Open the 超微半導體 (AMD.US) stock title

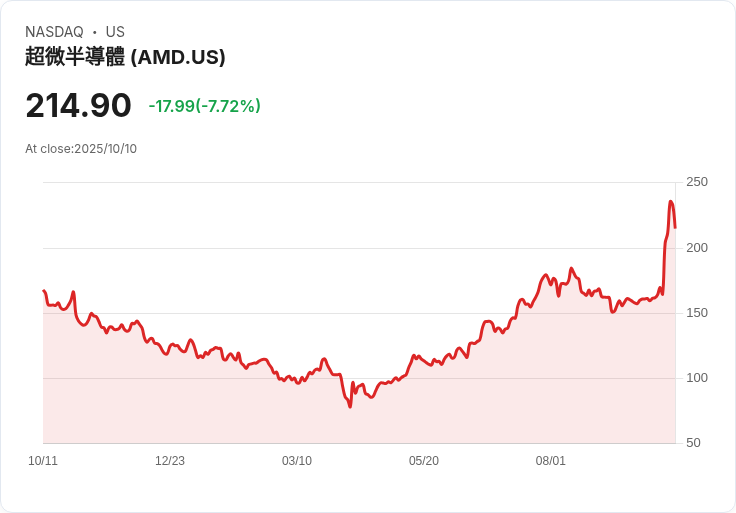coord(125,57)
